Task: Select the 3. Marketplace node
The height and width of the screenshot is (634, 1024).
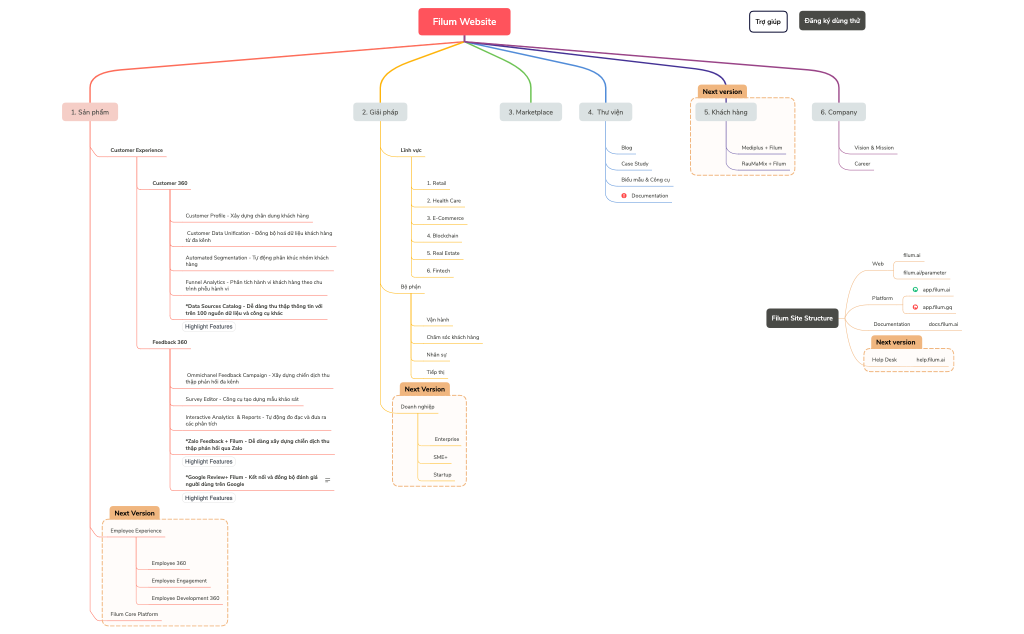Action: click(x=529, y=112)
